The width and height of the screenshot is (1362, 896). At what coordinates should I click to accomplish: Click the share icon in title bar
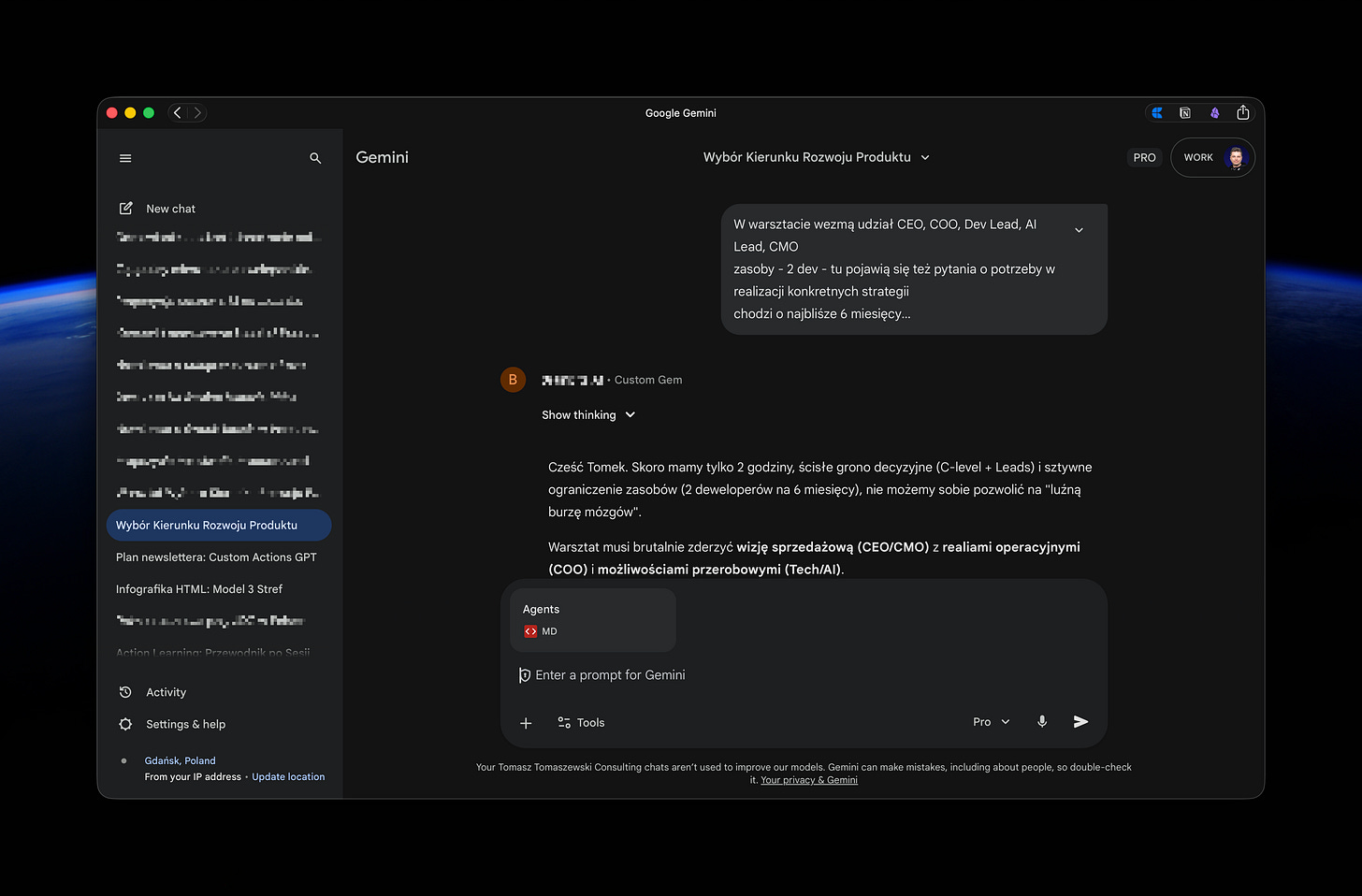coord(1243,112)
